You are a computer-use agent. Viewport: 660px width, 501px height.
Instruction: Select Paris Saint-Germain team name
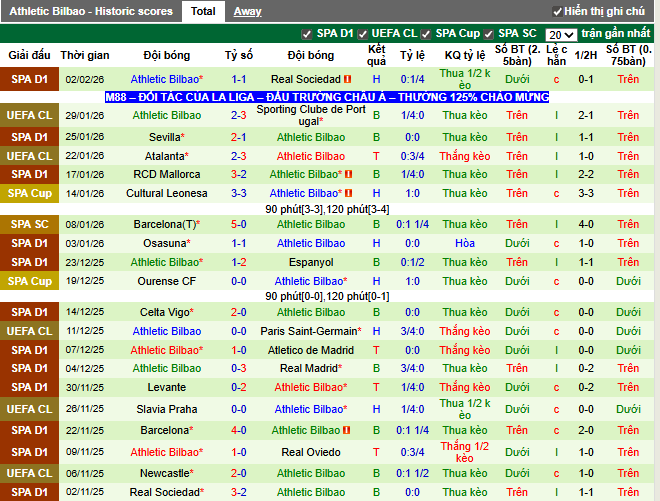click(x=311, y=331)
